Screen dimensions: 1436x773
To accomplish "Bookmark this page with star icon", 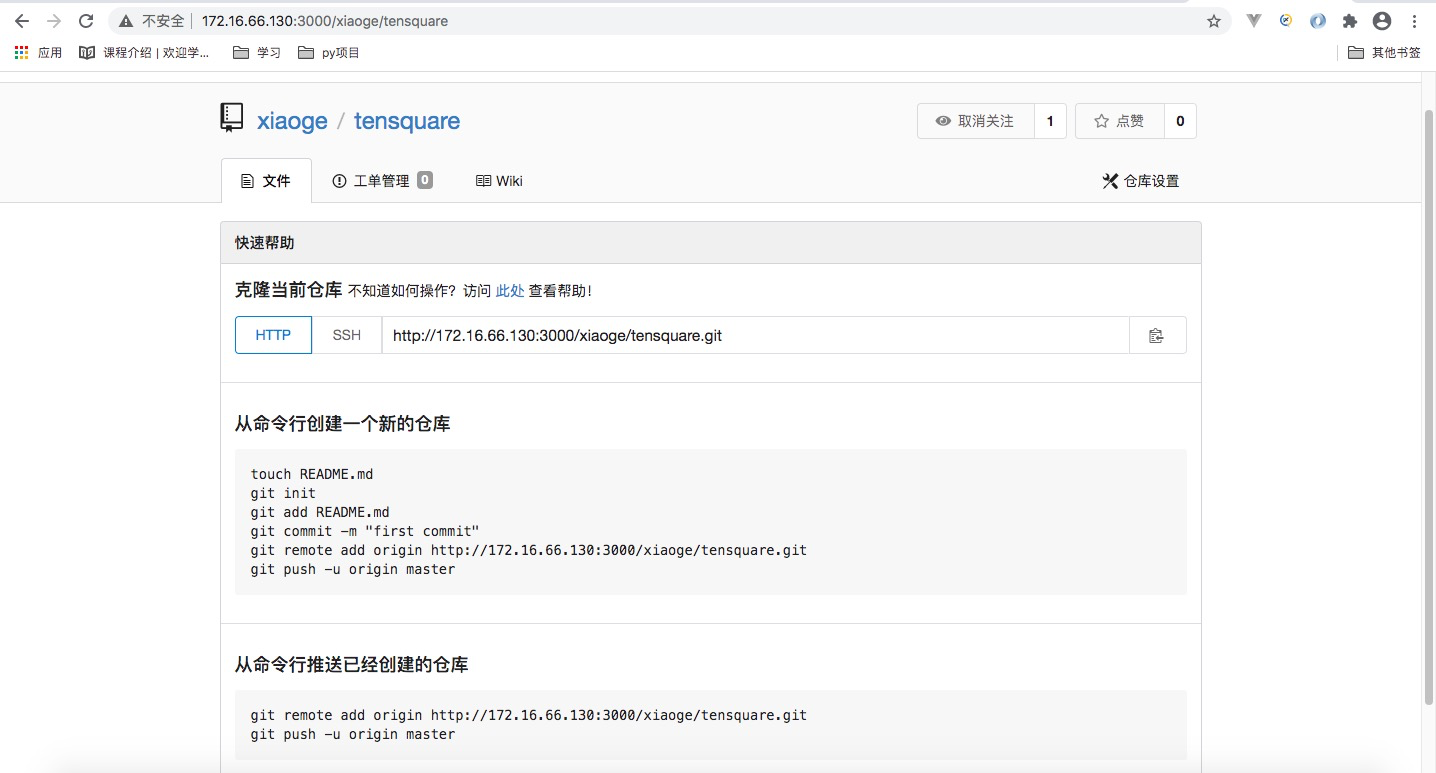I will (x=1214, y=21).
